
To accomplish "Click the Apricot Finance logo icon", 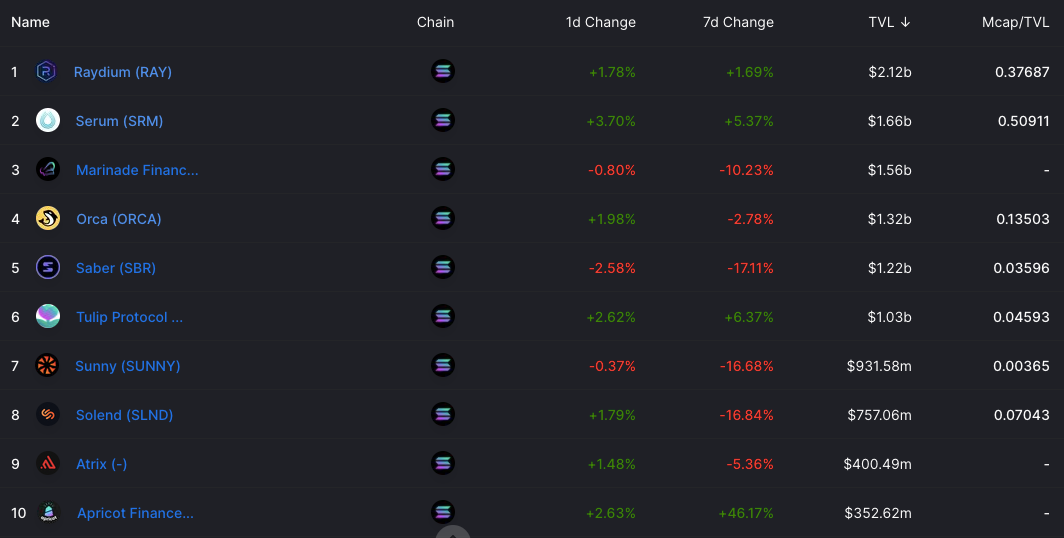I will 48,512.
